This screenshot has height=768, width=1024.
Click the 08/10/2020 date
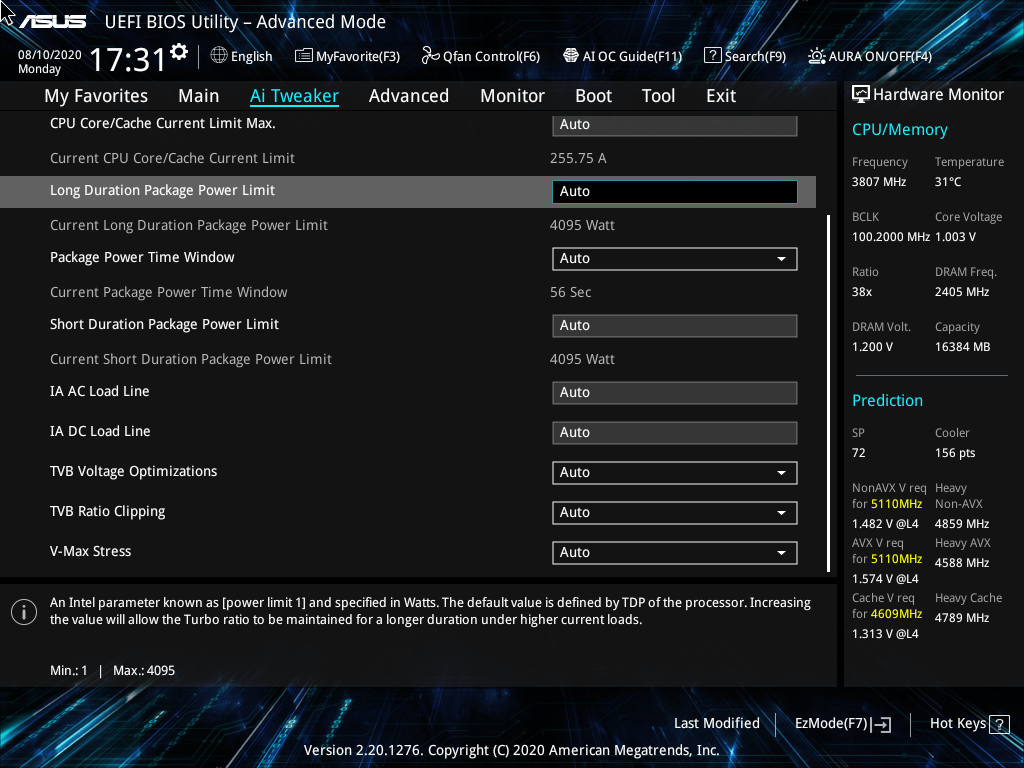click(x=50, y=55)
